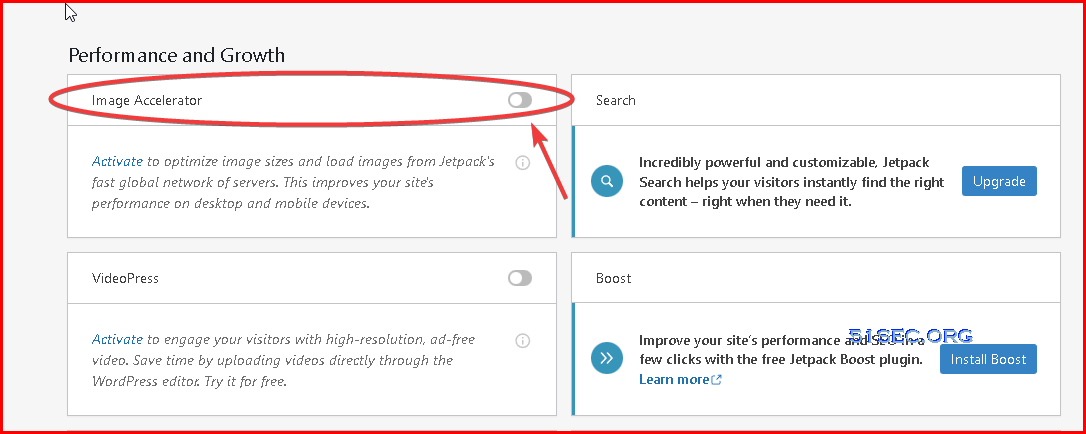Click the Image Accelerator title text
This screenshot has width=1086, height=434.
(x=147, y=100)
